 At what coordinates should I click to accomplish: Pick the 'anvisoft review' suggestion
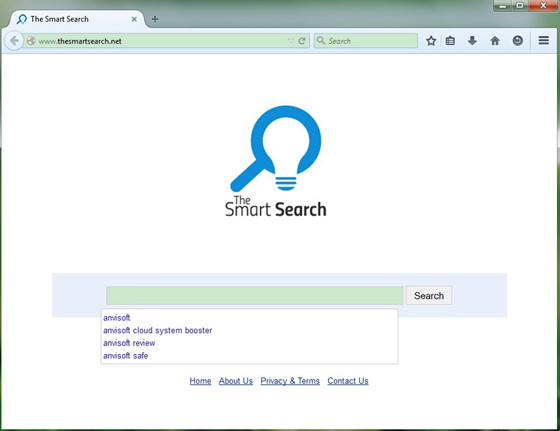(129, 343)
